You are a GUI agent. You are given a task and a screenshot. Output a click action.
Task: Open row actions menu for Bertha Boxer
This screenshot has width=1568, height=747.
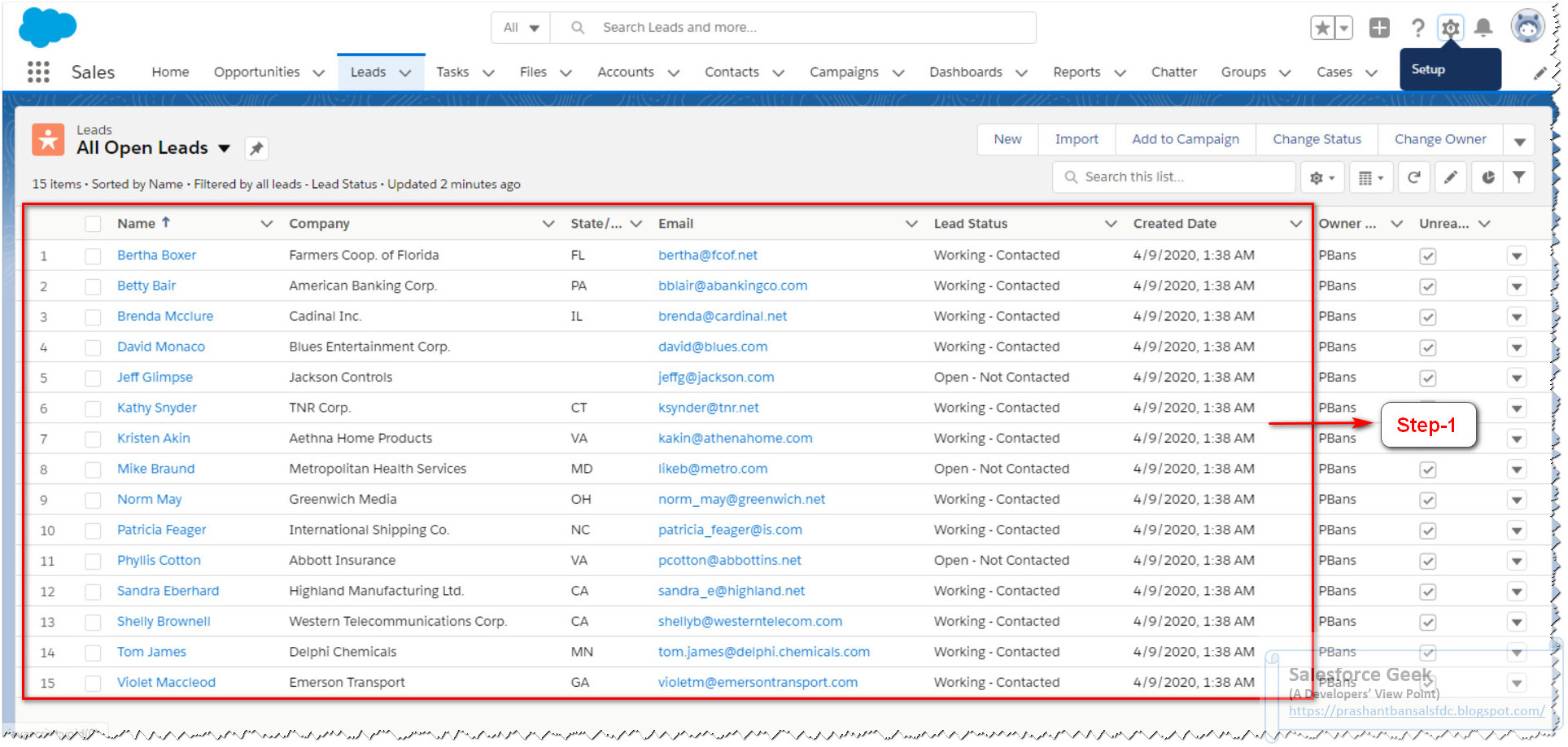pyautogui.click(x=1517, y=256)
